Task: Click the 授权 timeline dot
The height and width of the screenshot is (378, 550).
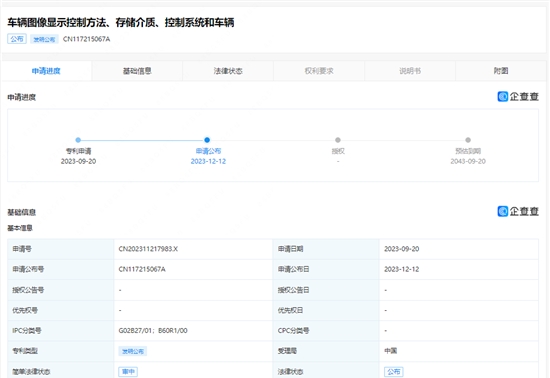Action: [x=338, y=140]
